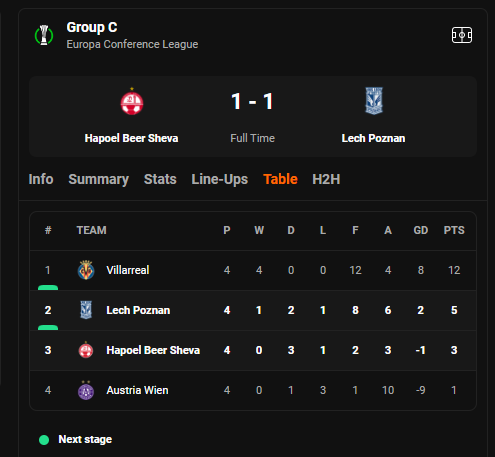Image resolution: width=495 pixels, height=457 pixels.
Task: Click the Austria Wien badge in table
Action: pos(86,390)
